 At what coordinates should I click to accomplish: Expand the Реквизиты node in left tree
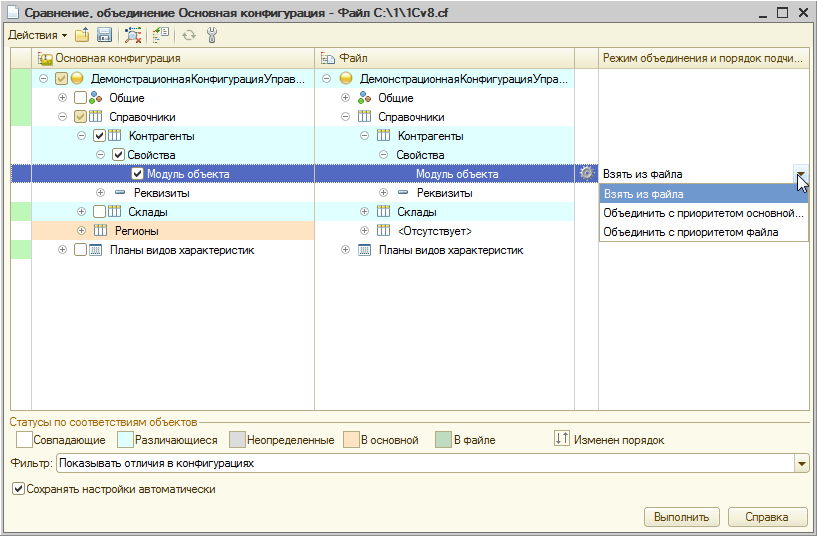(101, 193)
